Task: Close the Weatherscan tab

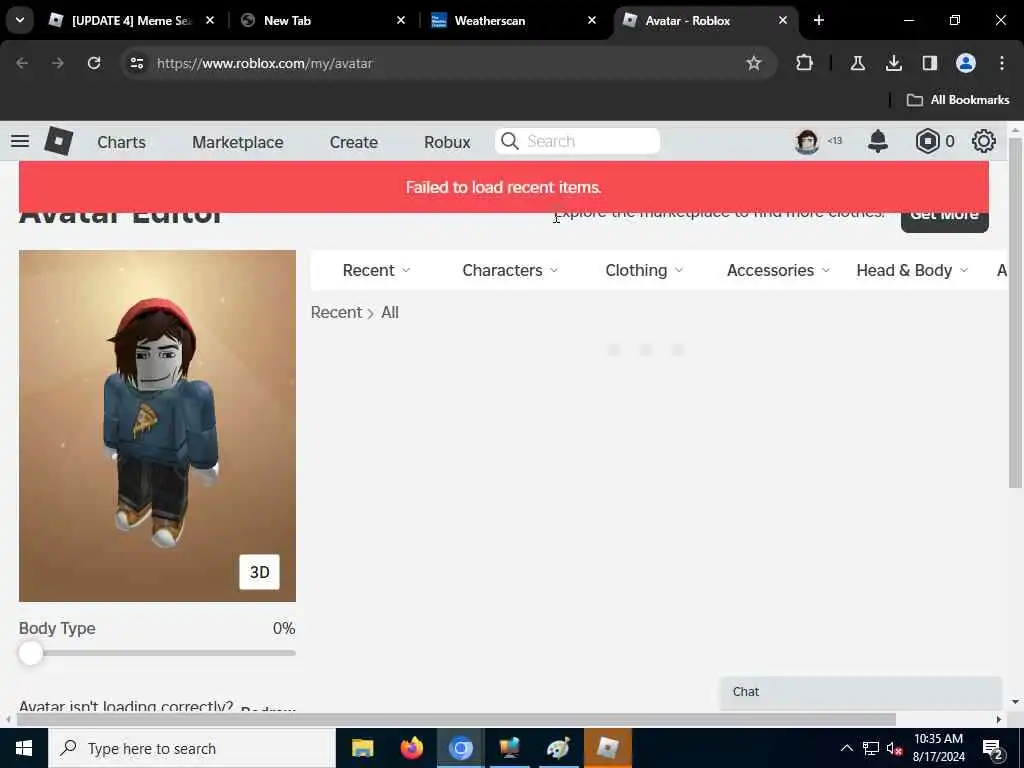Action: [x=592, y=20]
